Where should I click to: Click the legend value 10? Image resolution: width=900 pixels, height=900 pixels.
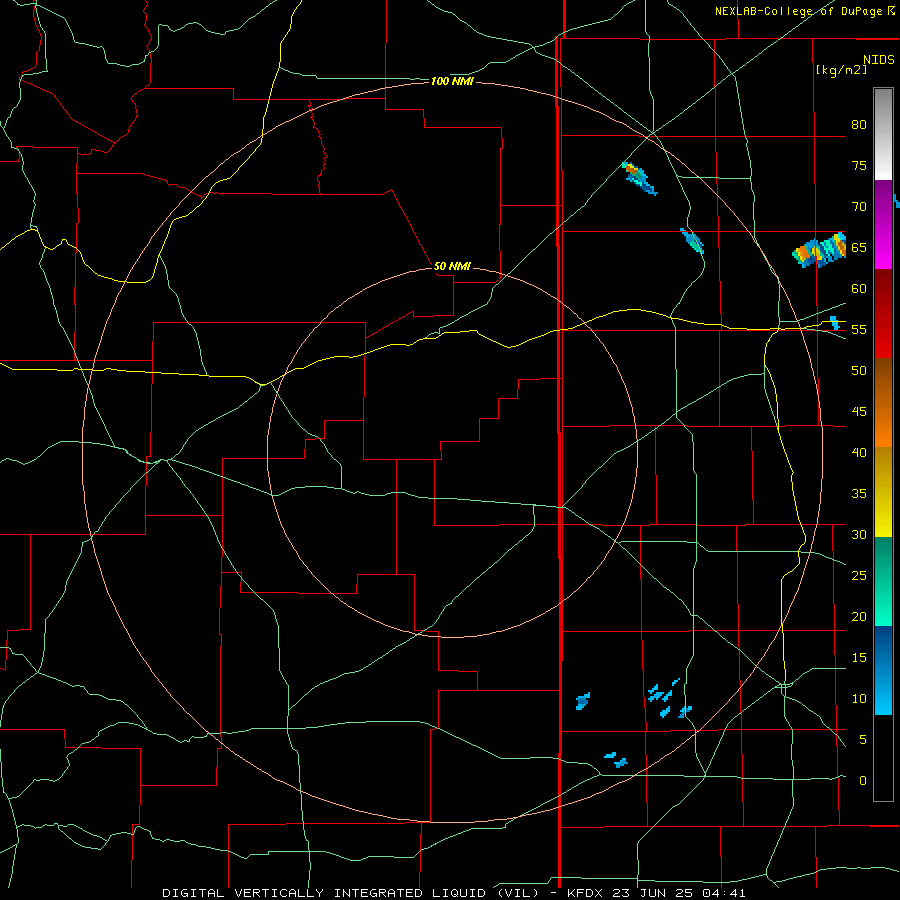[x=859, y=699]
